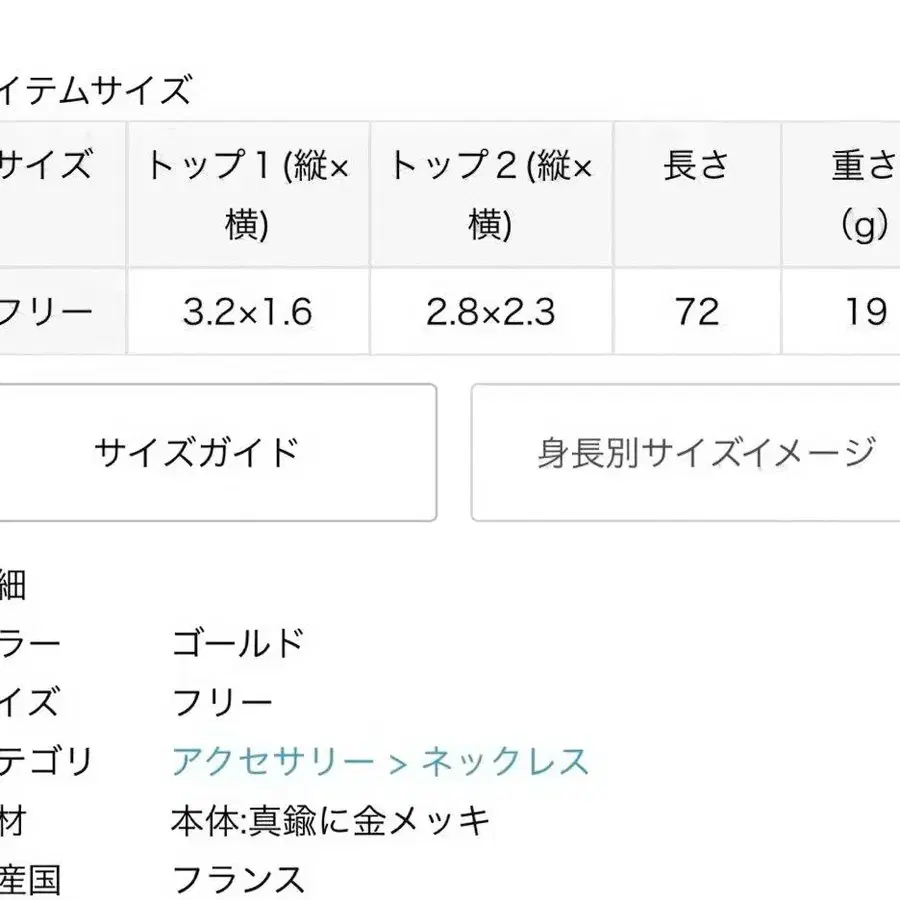Select the length value 72 cell
900x900 pixels.
click(697, 312)
